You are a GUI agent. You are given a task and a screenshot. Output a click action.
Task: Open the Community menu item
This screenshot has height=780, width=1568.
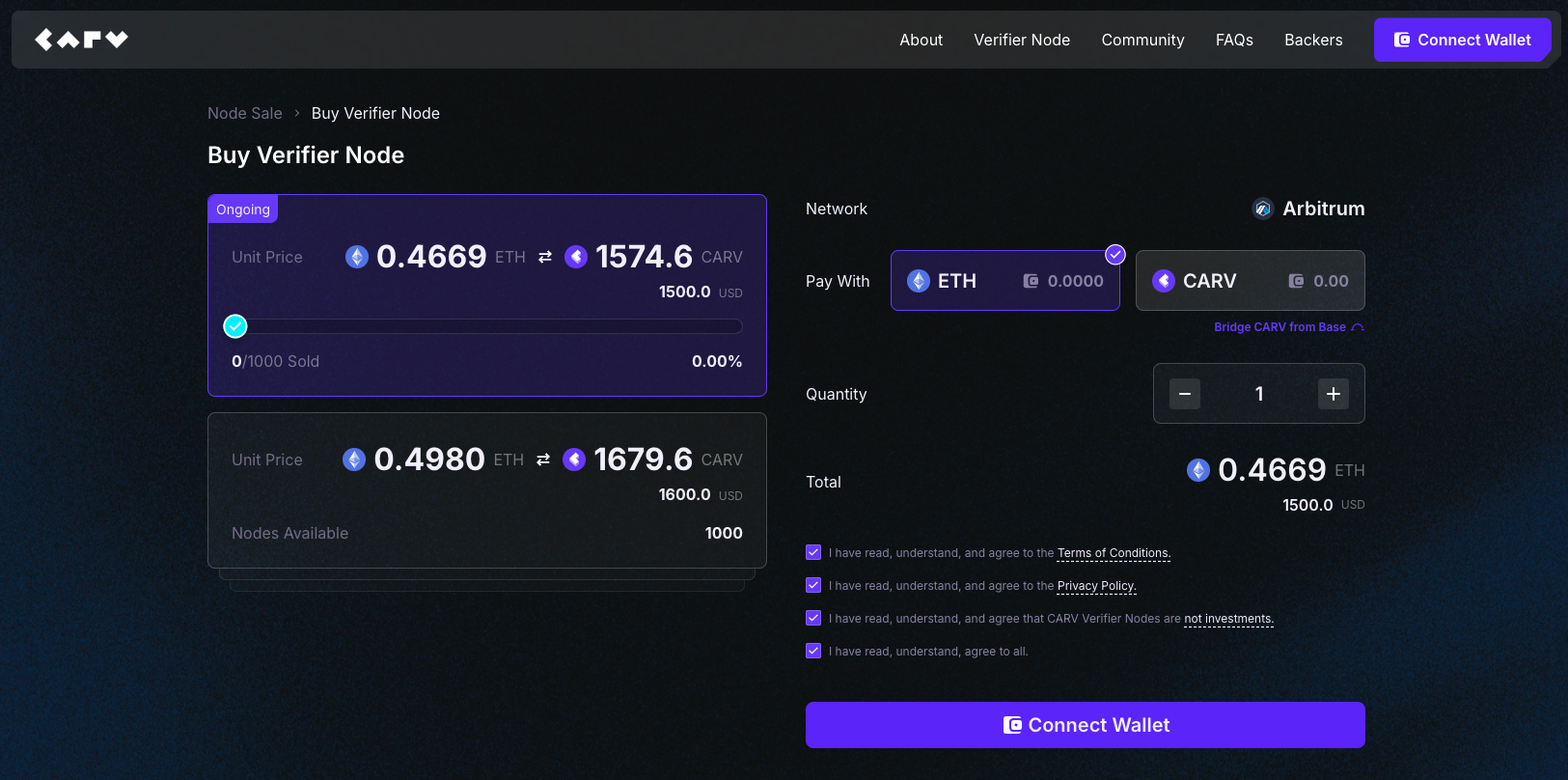[1142, 40]
